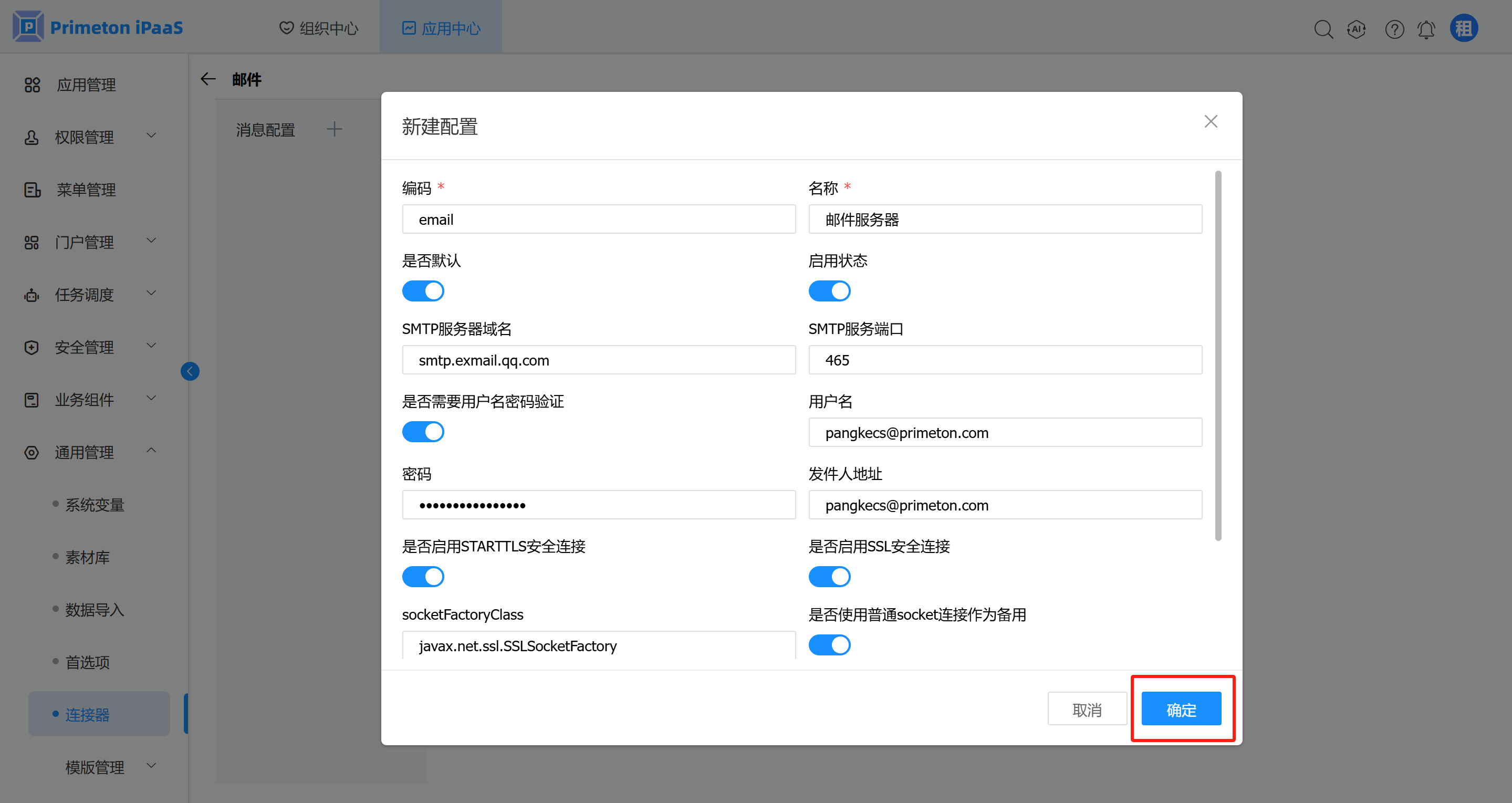
Task: Disable the 启用状态 switch
Action: (829, 291)
